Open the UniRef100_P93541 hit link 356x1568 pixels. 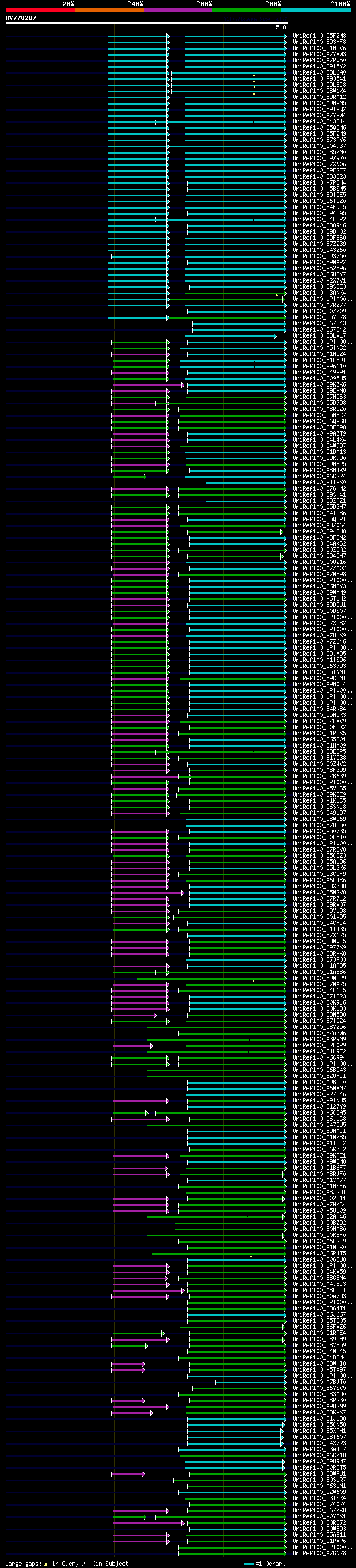(x=319, y=78)
